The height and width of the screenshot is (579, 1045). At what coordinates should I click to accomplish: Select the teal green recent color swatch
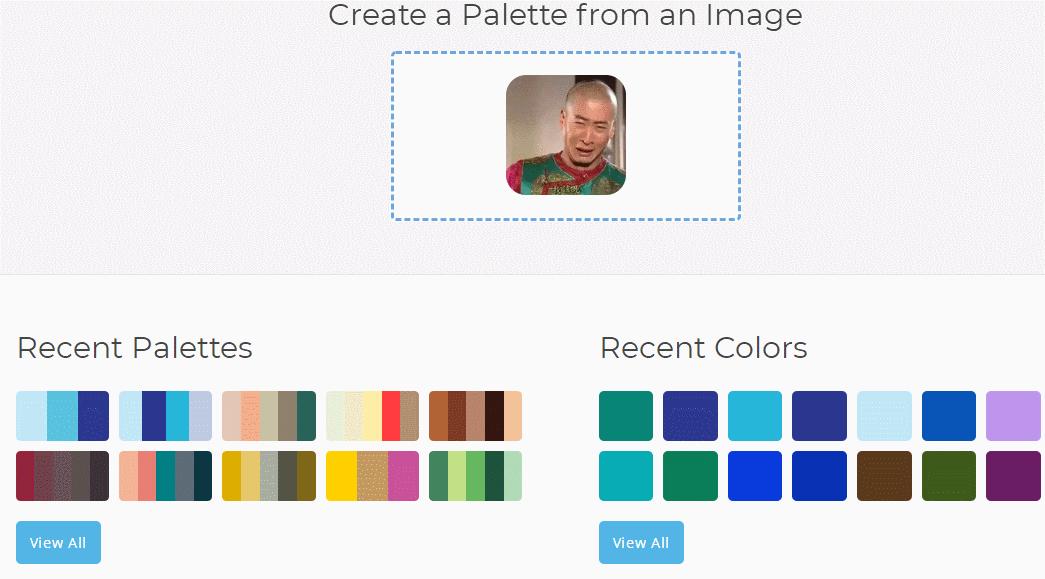[626, 416]
